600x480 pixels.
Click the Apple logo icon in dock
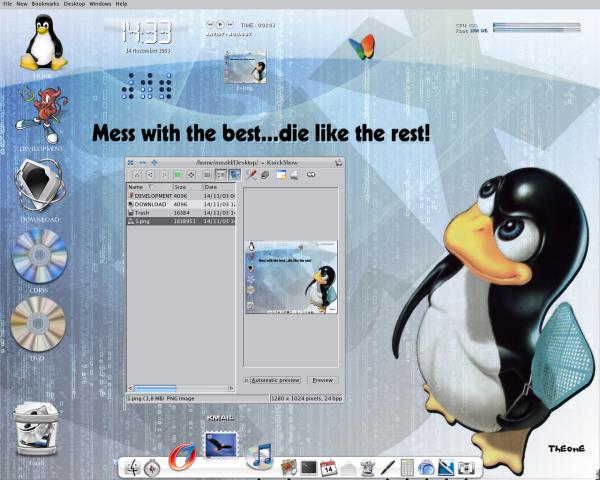(x=133, y=467)
